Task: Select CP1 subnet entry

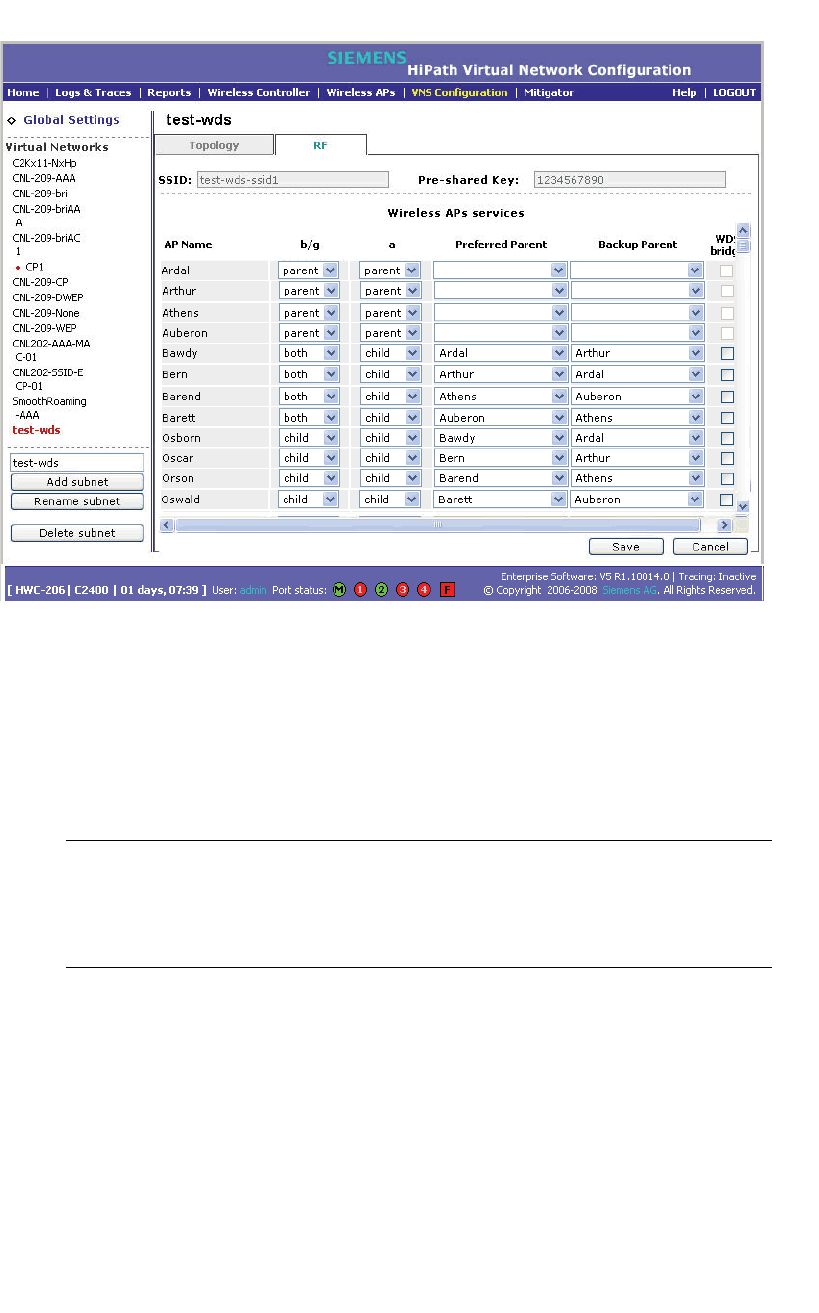Action: (34, 267)
